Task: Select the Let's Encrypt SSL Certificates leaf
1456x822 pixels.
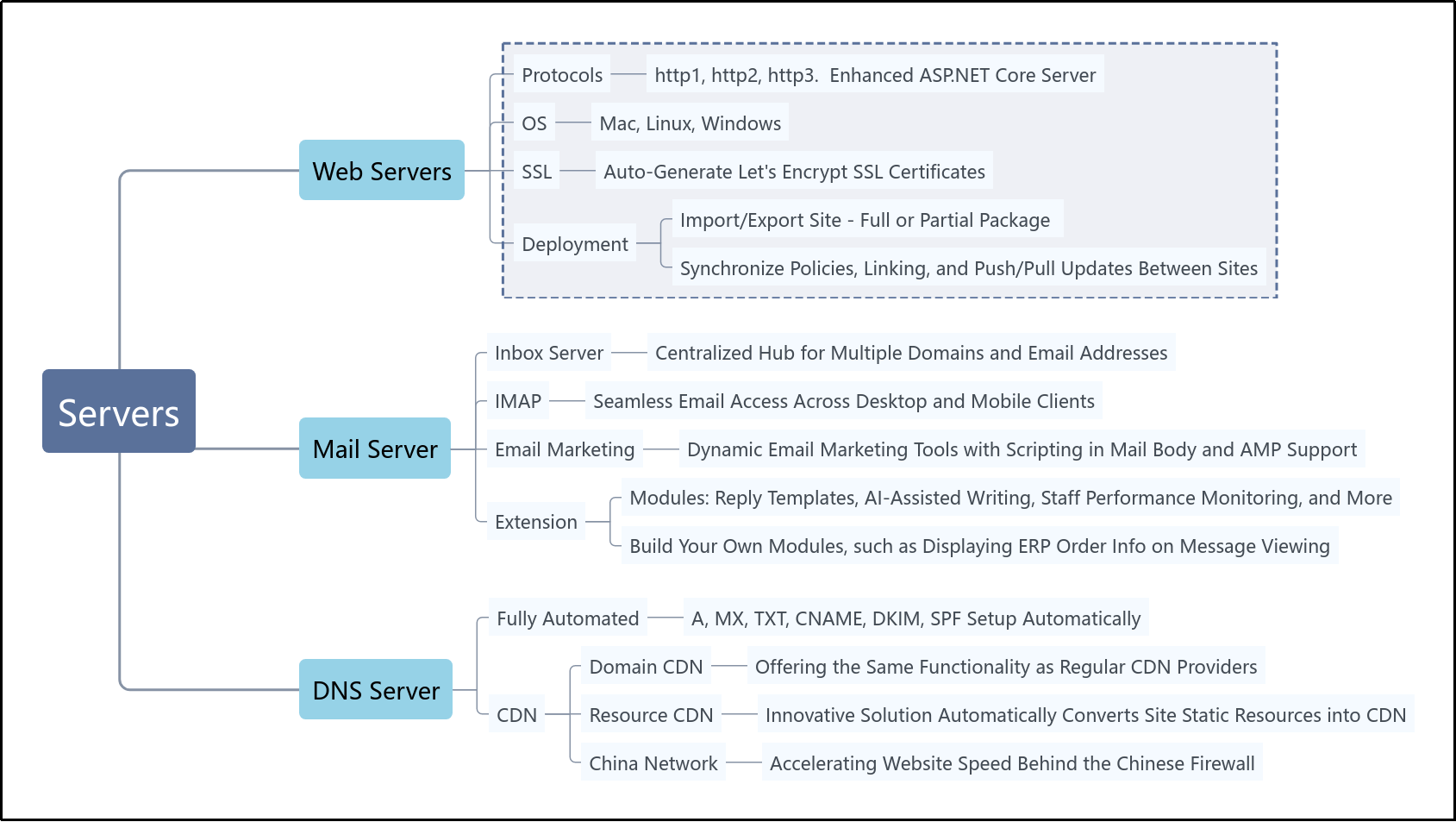Action: point(793,172)
